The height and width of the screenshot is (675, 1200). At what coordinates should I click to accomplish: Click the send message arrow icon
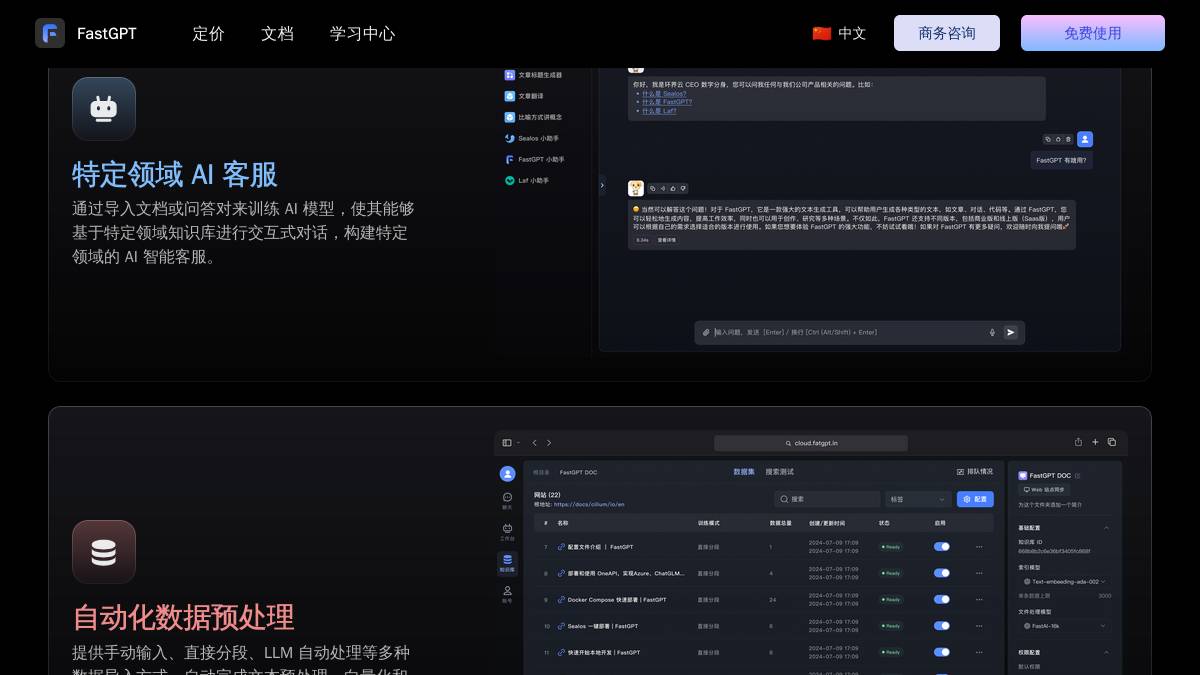(1011, 332)
